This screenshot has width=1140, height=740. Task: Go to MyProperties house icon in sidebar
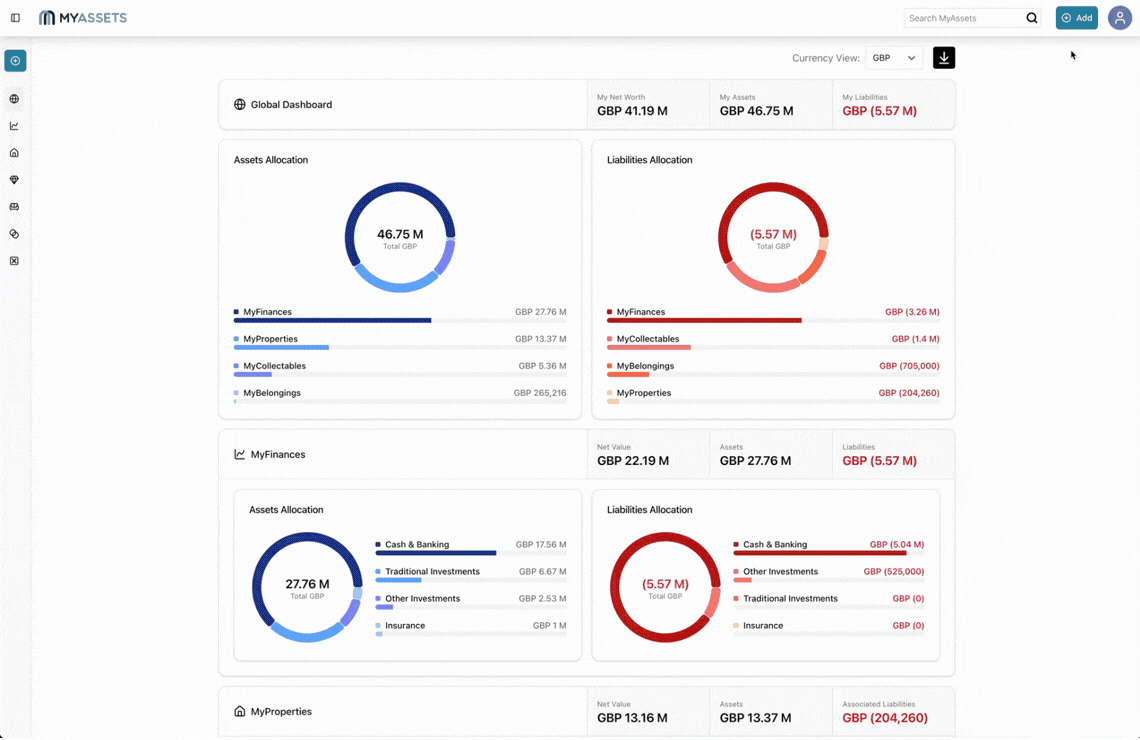pyautogui.click(x=14, y=153)
